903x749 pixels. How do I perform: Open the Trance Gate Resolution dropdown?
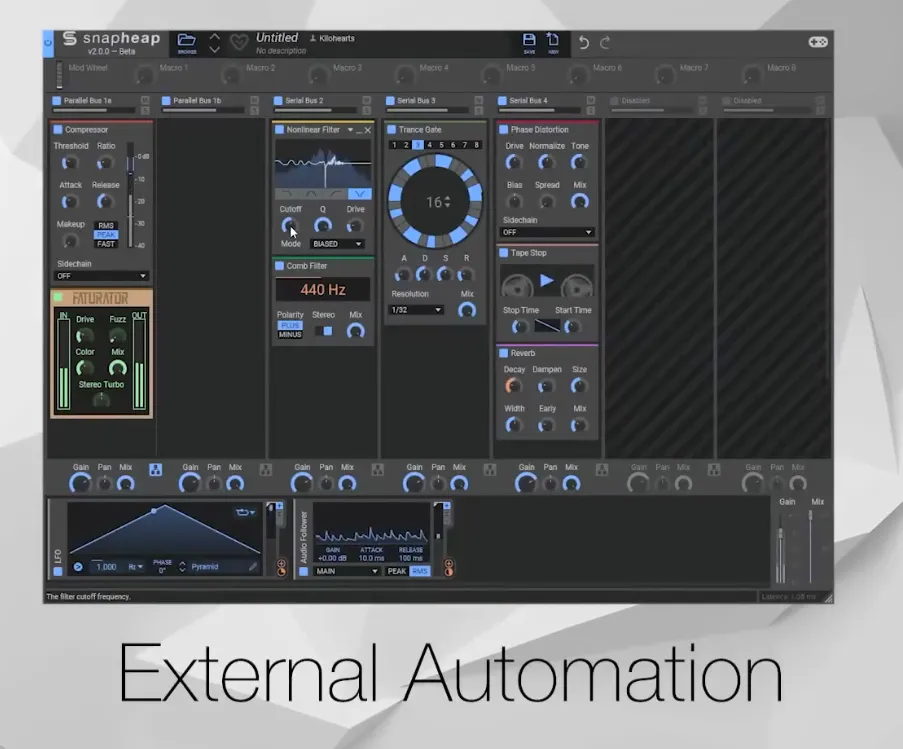[416, 310]
